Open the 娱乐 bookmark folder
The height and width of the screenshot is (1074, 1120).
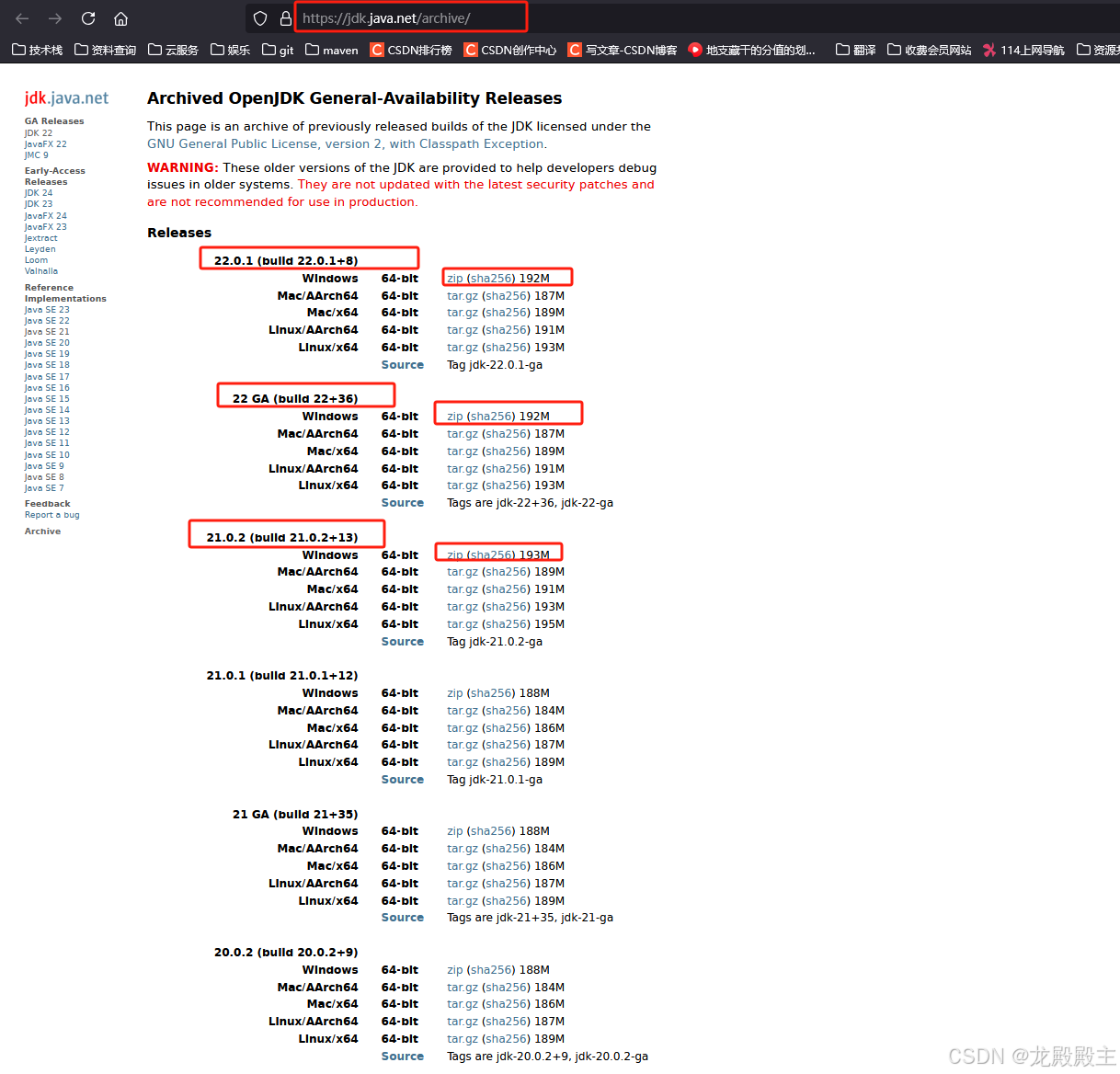click(230, 50)
